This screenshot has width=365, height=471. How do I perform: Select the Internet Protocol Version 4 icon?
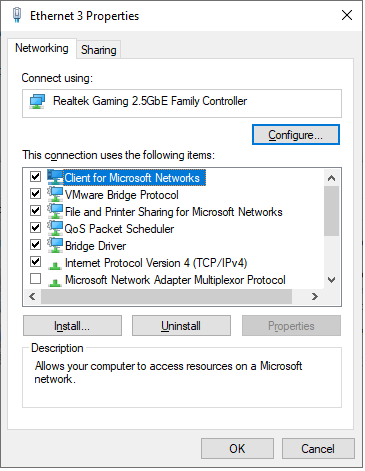(55, 265)
